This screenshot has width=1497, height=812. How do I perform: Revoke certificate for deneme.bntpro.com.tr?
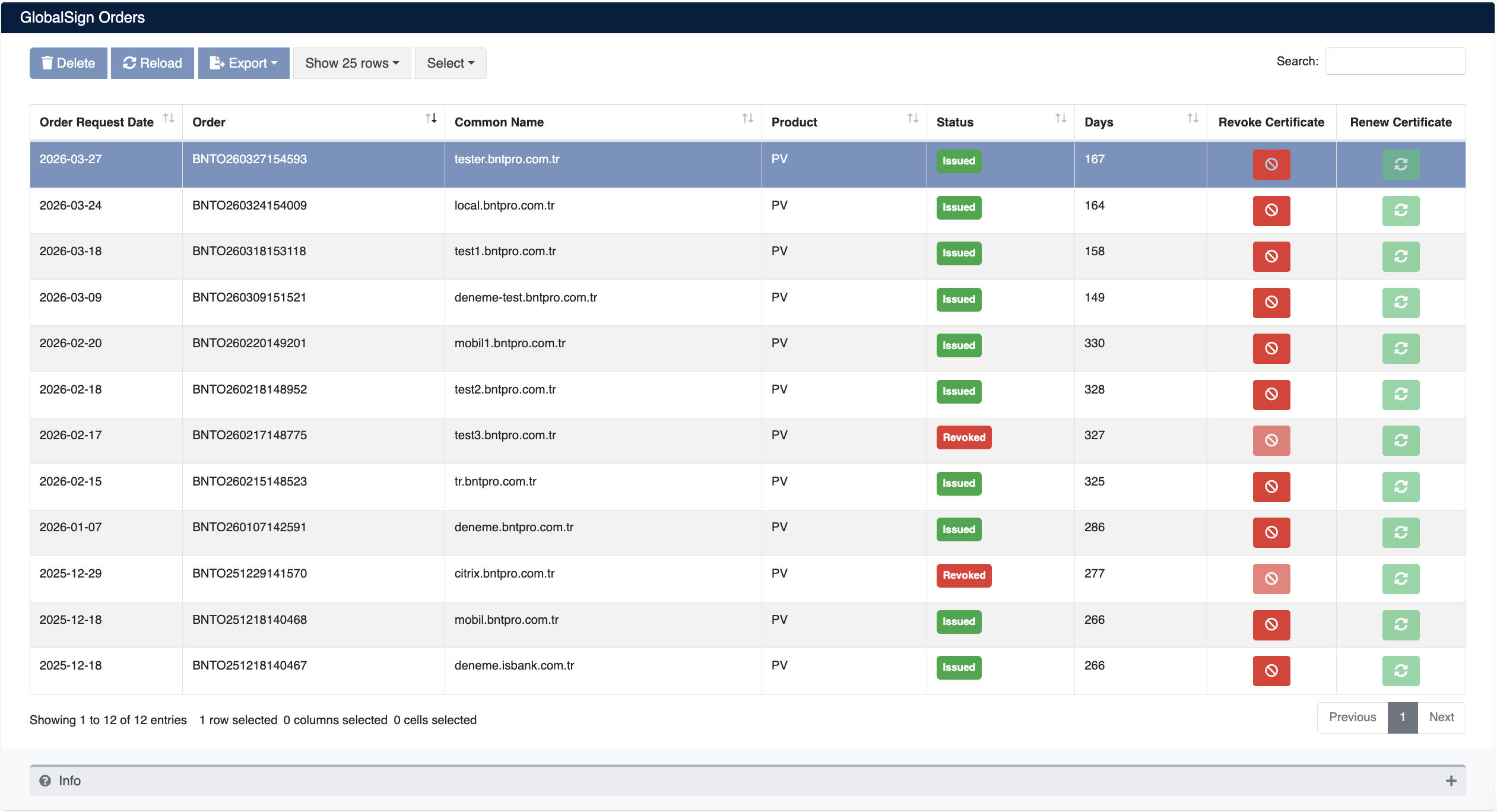1271,532
